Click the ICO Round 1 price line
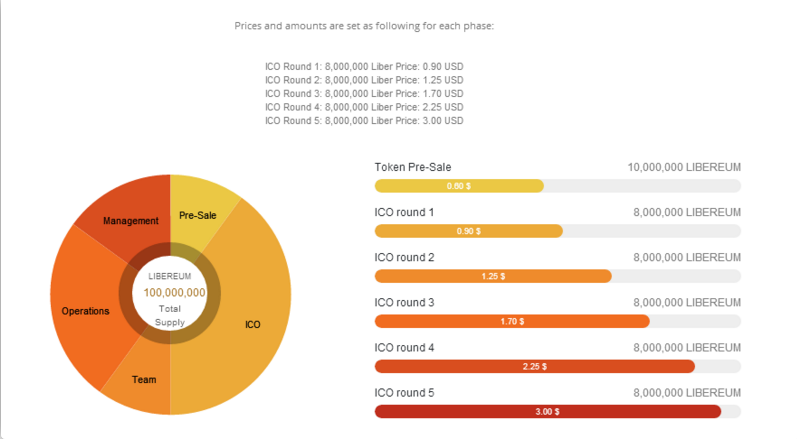 click(x=364, y=67)
